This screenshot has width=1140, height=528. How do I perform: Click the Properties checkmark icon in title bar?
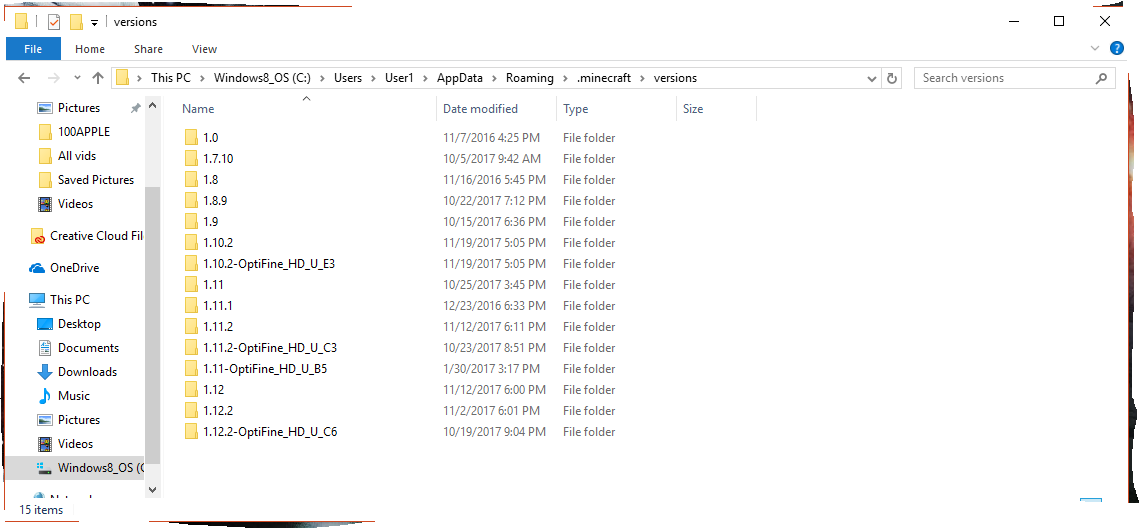coord(54,23)
